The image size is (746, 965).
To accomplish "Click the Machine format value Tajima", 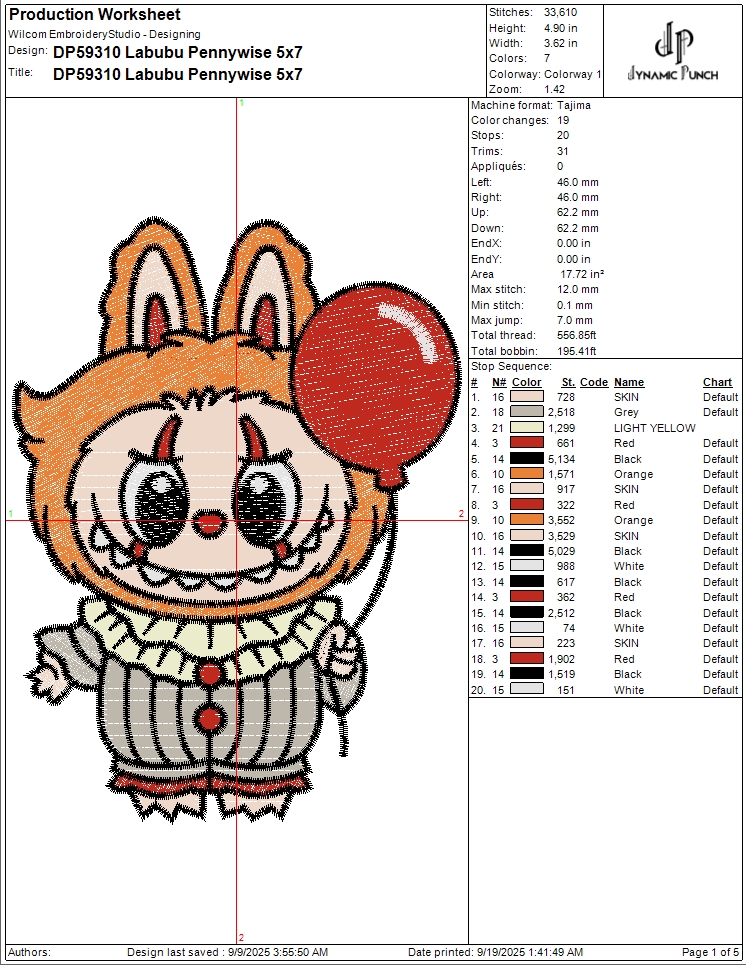I will pyautogui.click(x=574, y=105).
